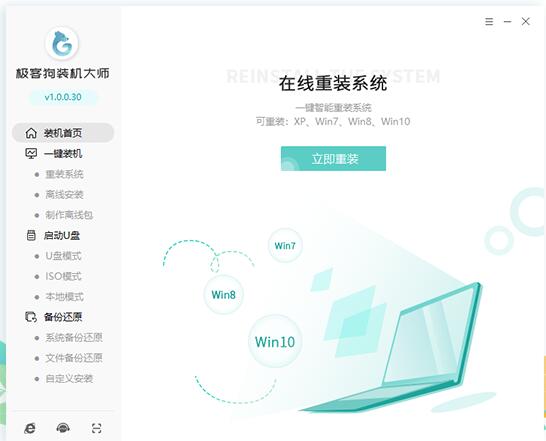Click the monitor icon beside 一键装机
Viewport: 546px width, 441px height.
[31, 153]
